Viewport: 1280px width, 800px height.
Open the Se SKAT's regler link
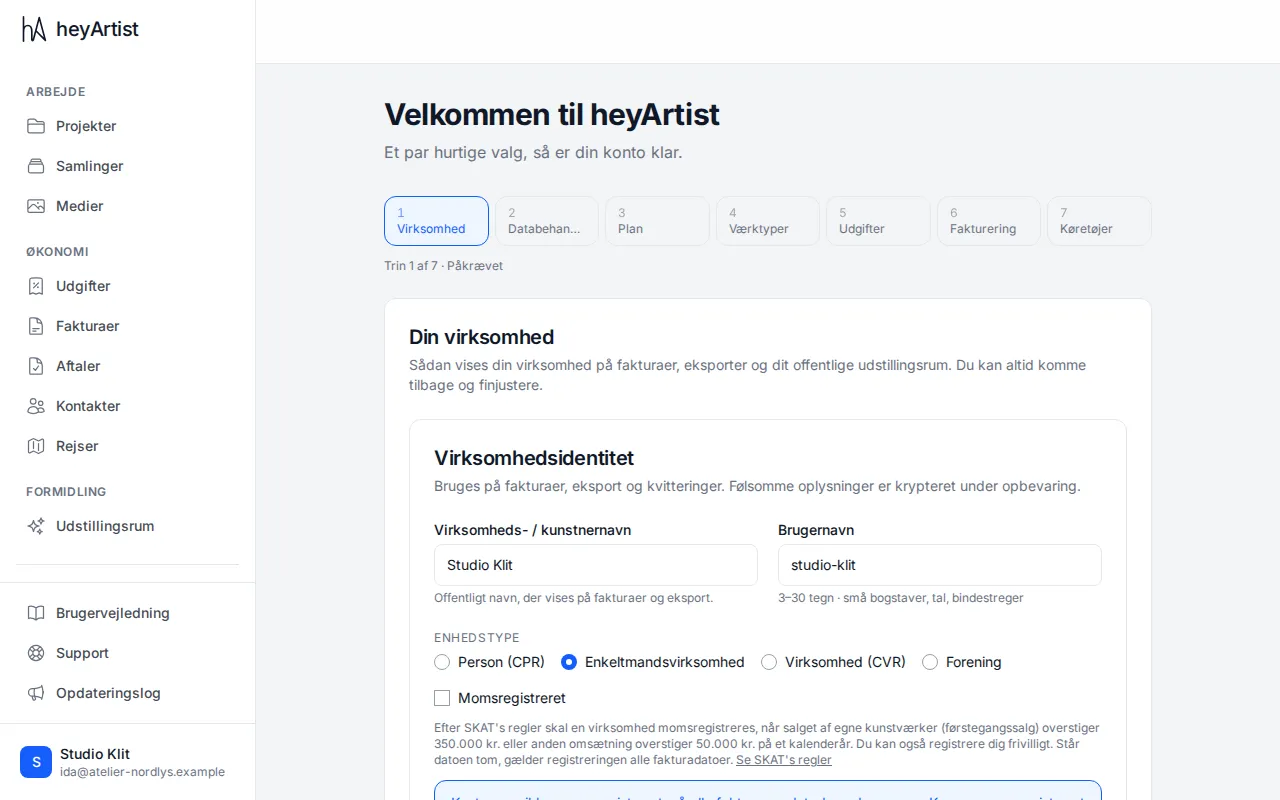pos(784,760)
